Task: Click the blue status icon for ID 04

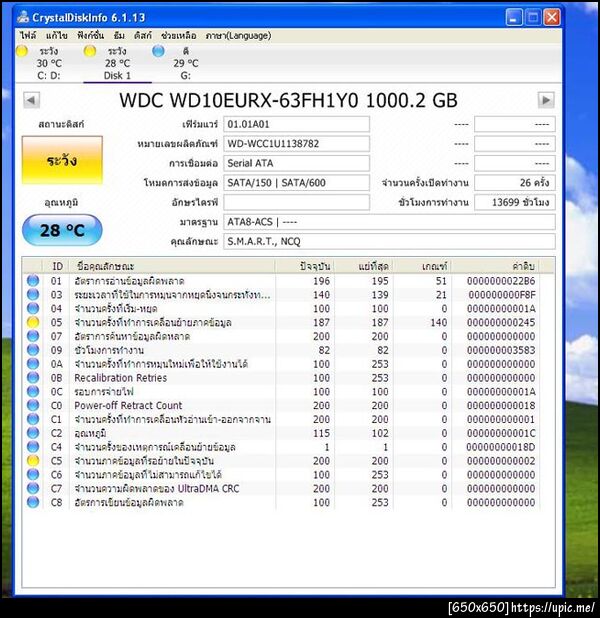Action: point(33,308)
